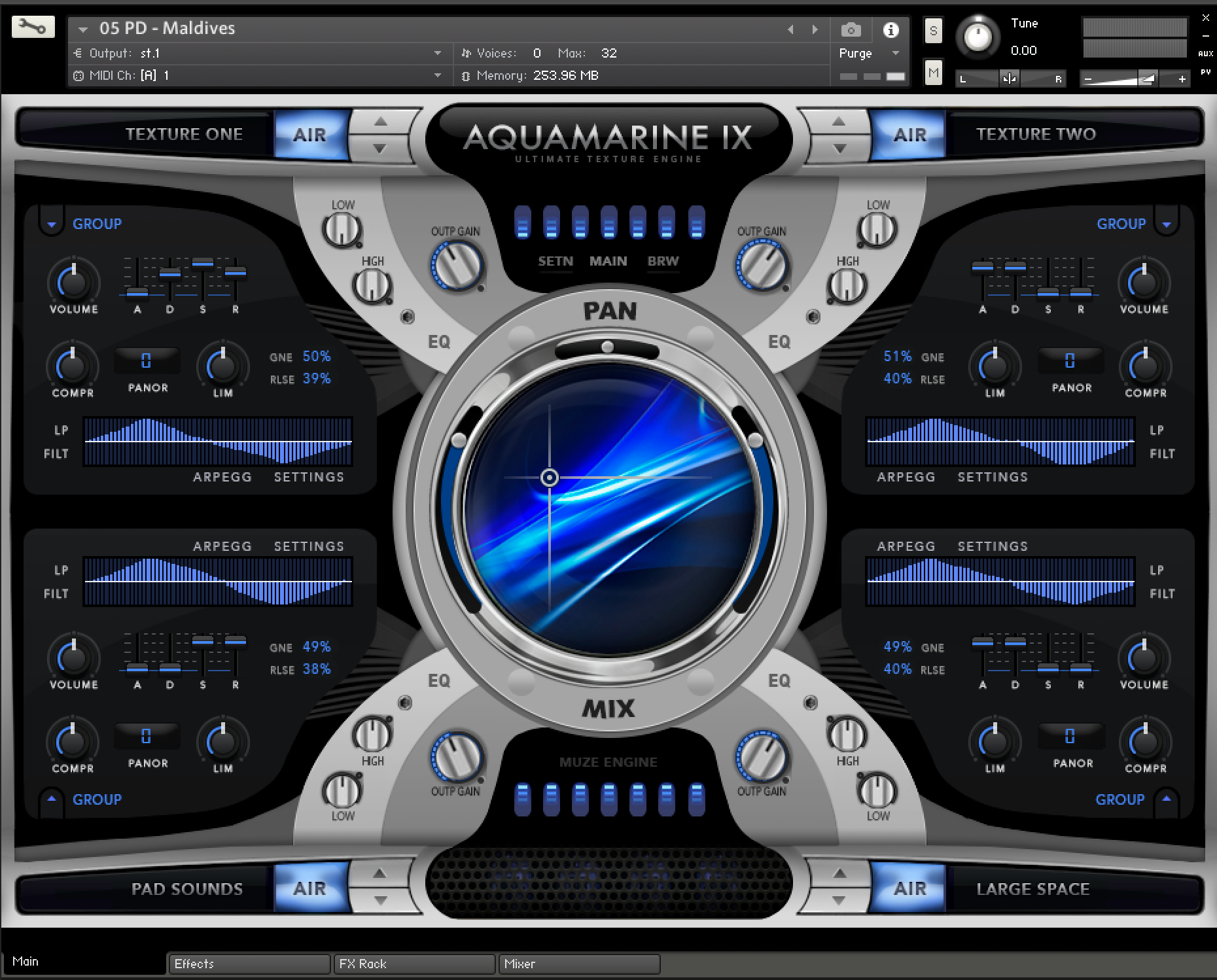1217x980 pixels.
Task: Turn the bottom-left OUTP GAIN knob
Action: 457,758
